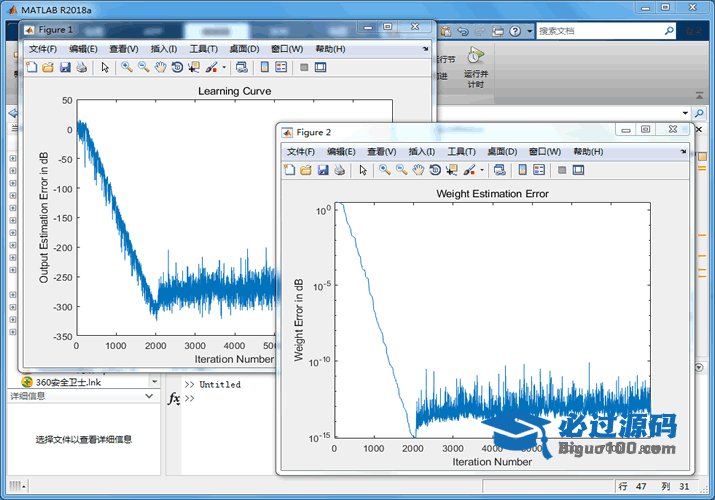Enable Rotate 3D tool in Figure 2
Viewport: 715px width, 500px height.
(x=435, y=170)
